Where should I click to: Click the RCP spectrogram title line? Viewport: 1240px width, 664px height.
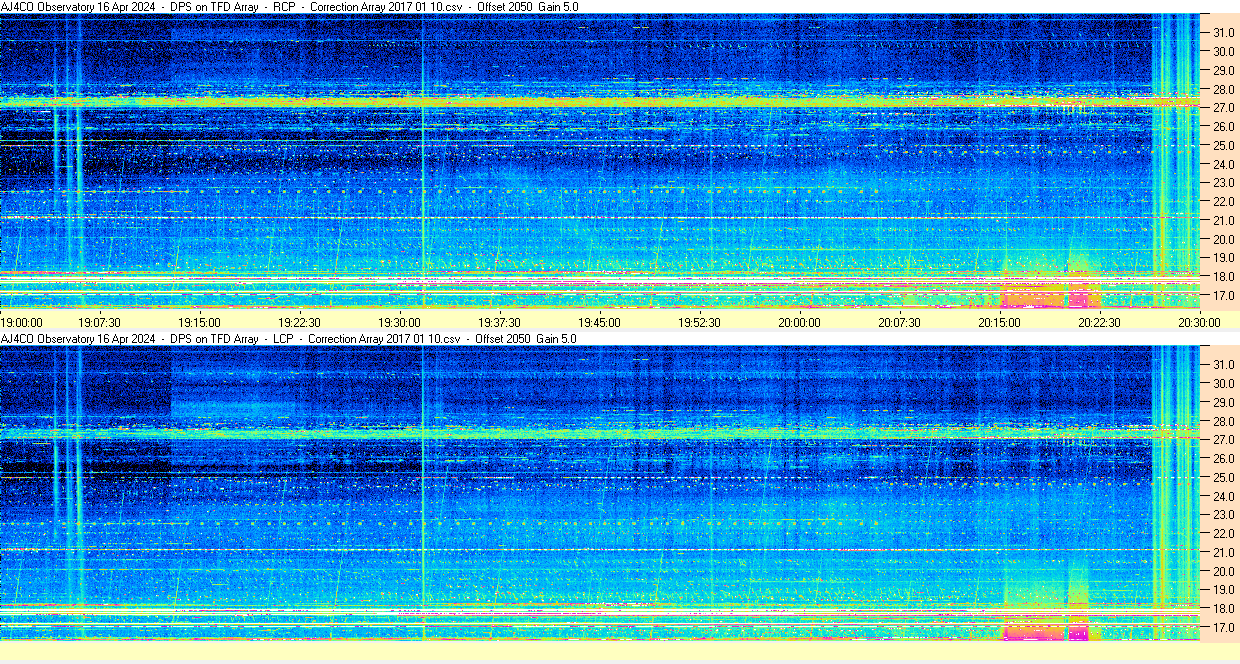(x=289, y=7)
